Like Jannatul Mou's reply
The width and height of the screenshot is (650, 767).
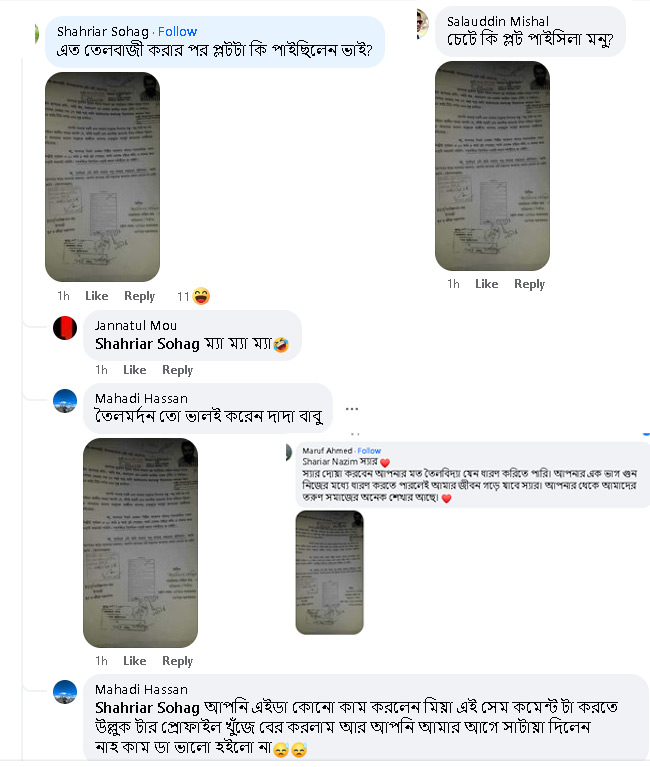[134, 370]
